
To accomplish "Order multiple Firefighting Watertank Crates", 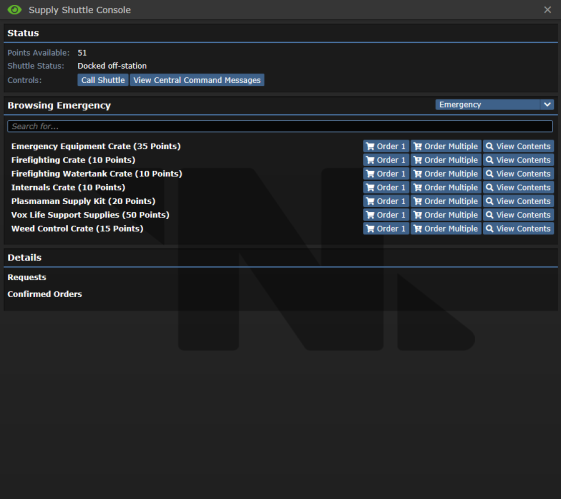I will coord(446,173).
